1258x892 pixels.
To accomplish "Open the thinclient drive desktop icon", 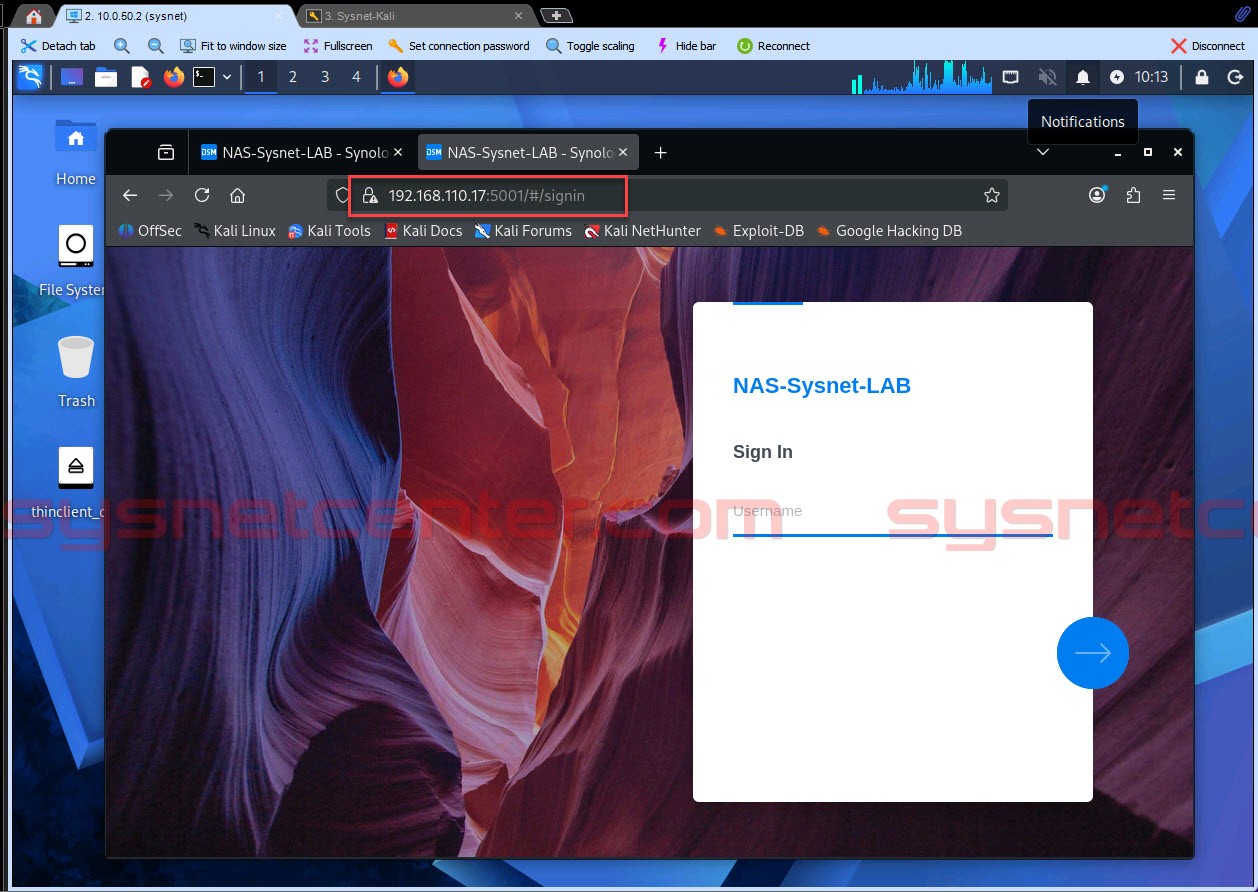I will click(x=70, y=482).
